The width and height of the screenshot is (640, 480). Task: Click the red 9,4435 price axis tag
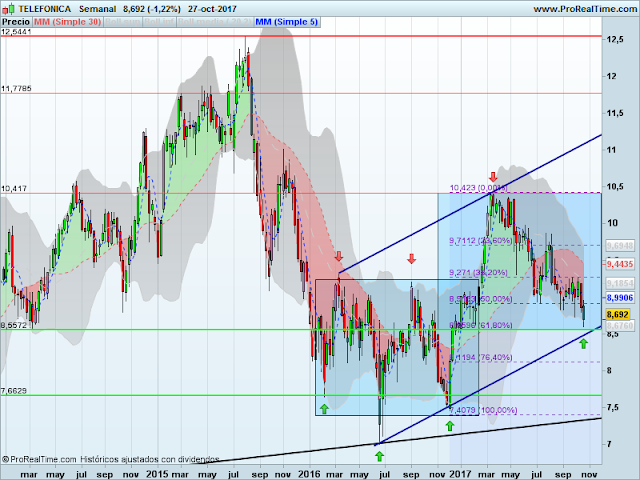(x=620, y=264)
